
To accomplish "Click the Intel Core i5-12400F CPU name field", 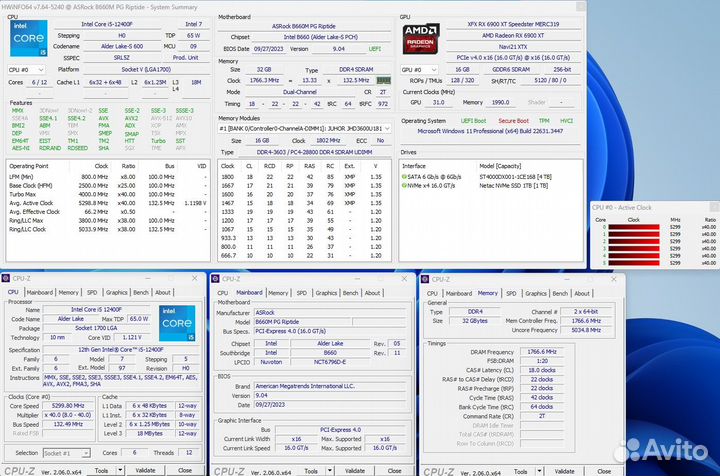I will 107,24.
